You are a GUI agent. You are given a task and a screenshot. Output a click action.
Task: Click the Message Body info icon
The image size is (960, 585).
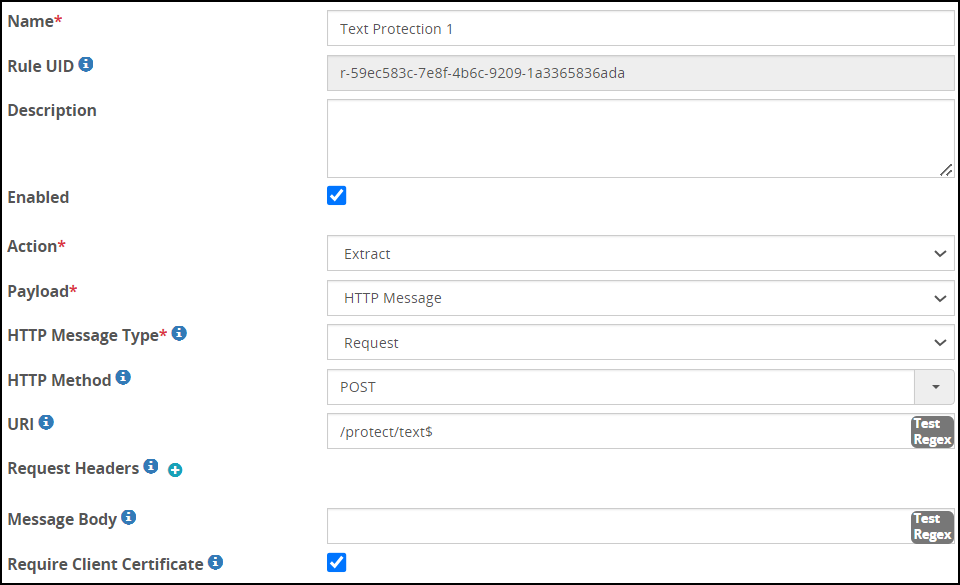click(x=129, y=517)
